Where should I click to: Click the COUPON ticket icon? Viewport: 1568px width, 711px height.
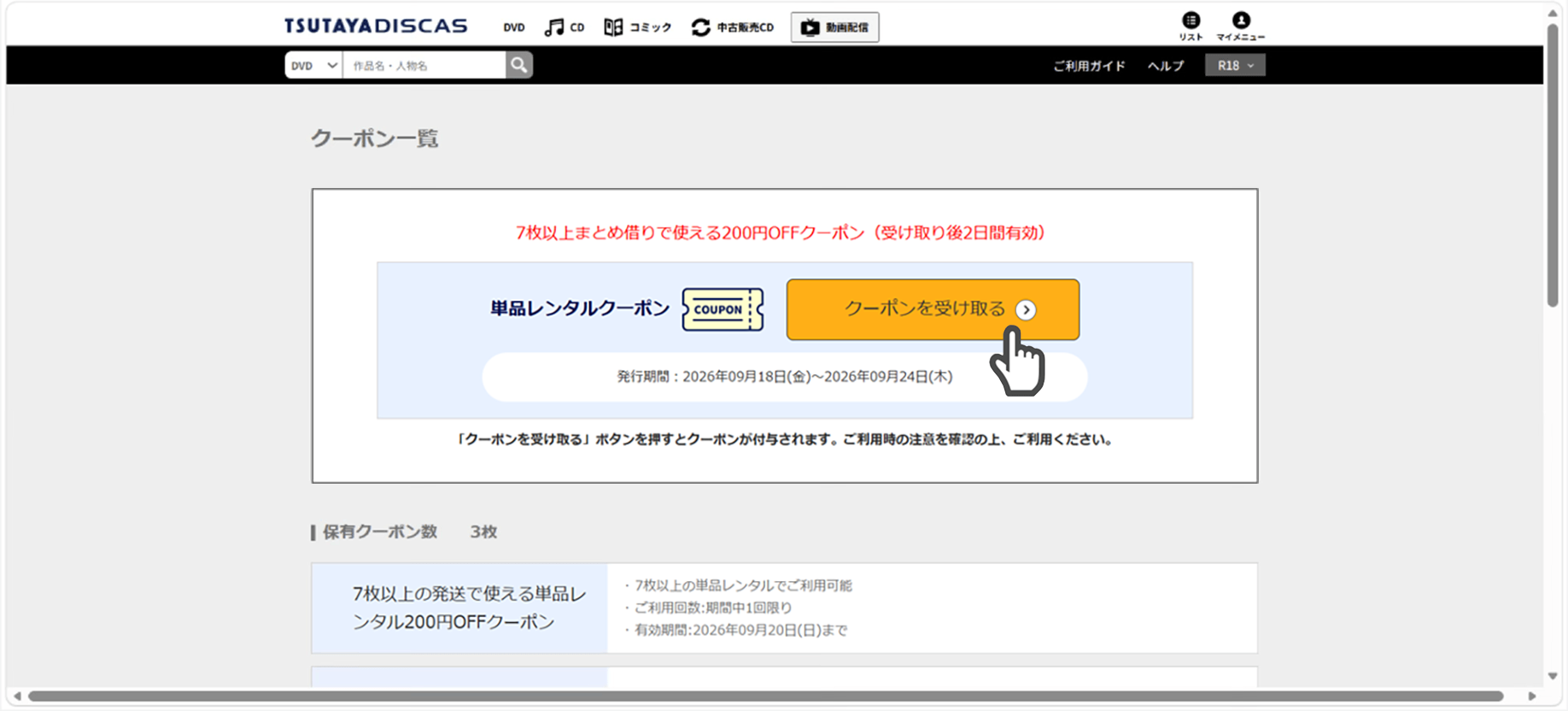click(723, 309)
